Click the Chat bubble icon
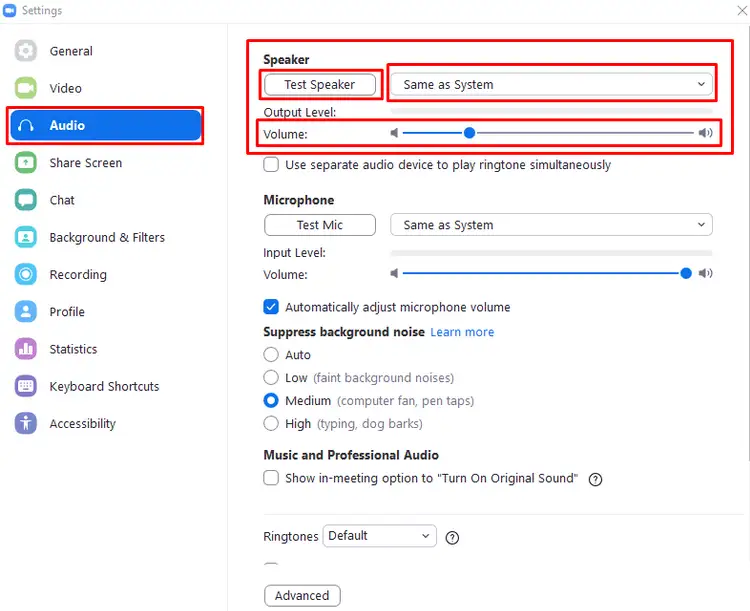Screen dimensions: 750x611 pos(25,200)
